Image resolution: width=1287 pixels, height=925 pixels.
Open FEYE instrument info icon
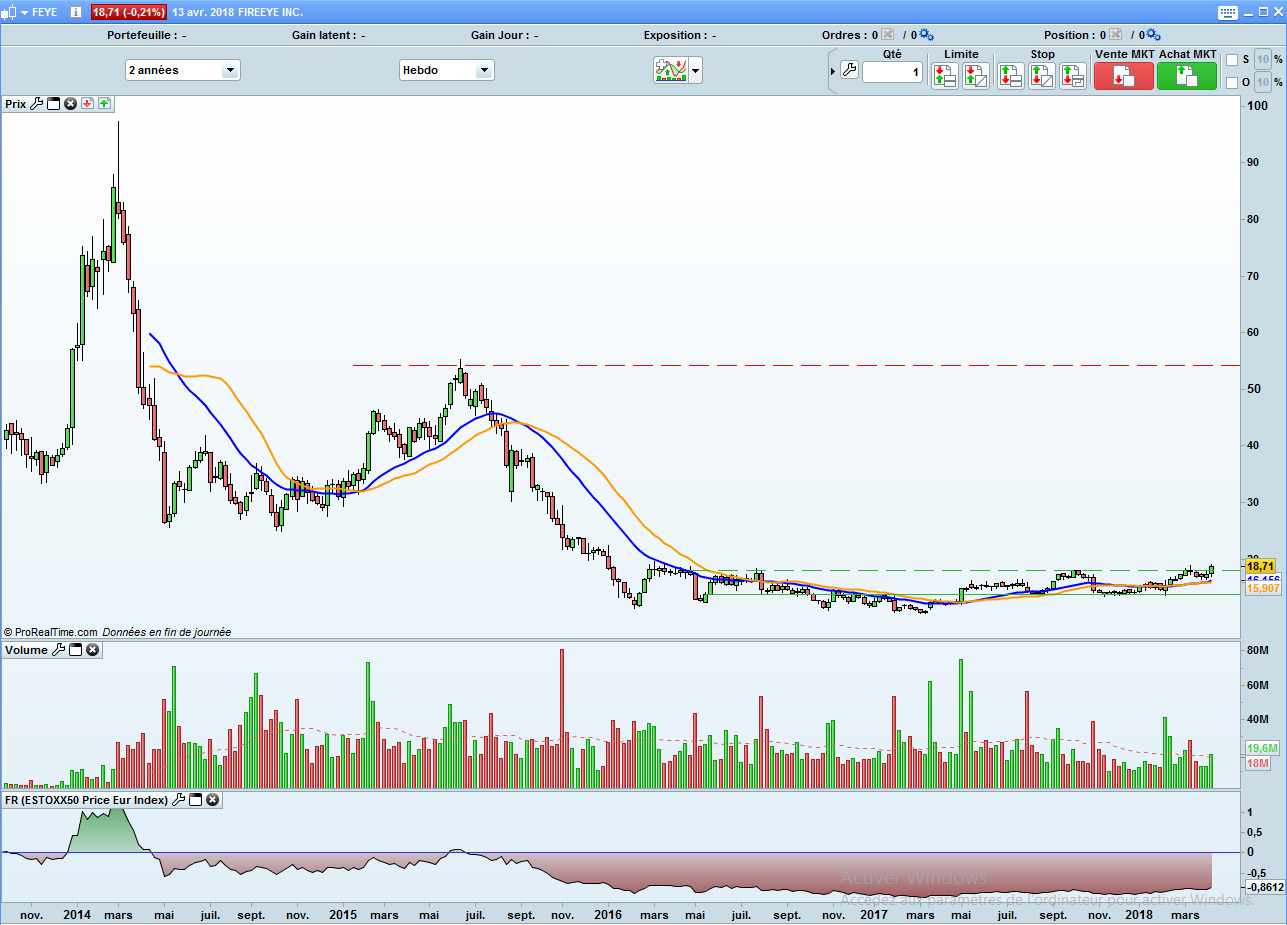76,12
